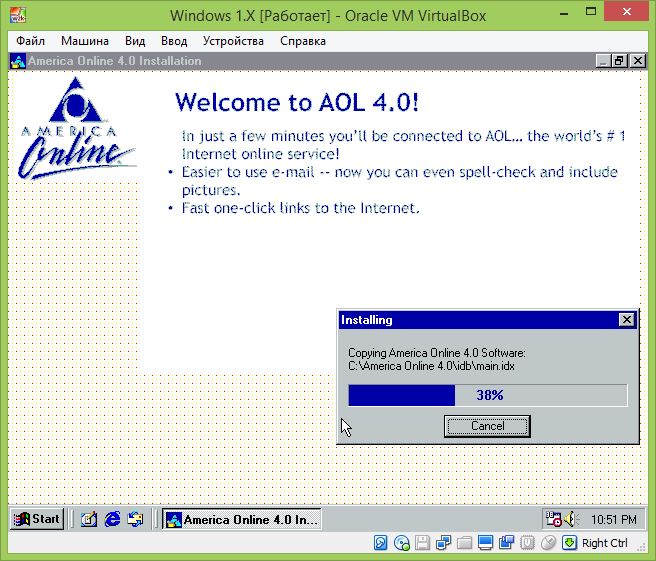Restore the America Online Installation window

[x=619, y=61]
